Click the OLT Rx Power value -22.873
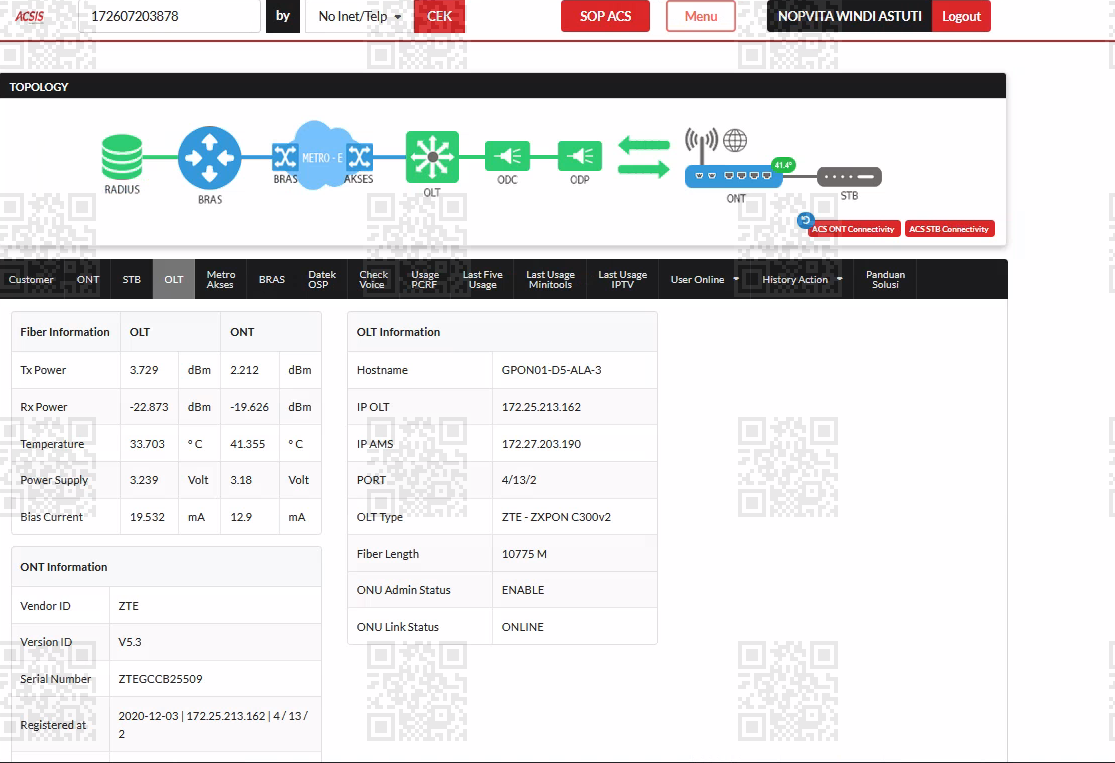The width and height of the screenshot is (1115, 763). click(149, 407)
